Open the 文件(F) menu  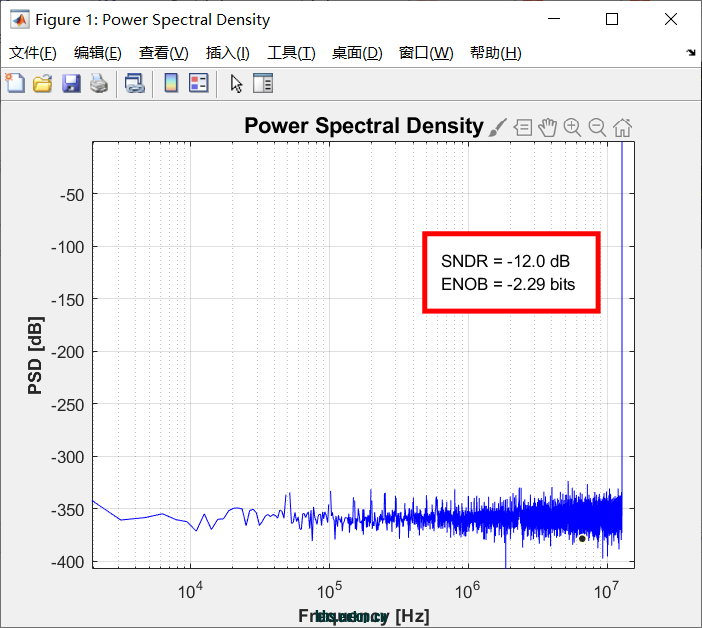coord(33,53)
